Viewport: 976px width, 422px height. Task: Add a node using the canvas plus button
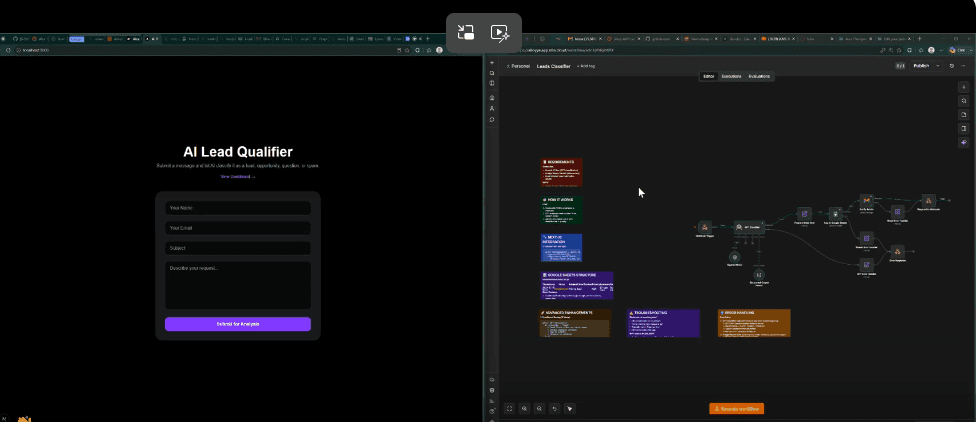(x=964, y=87)
